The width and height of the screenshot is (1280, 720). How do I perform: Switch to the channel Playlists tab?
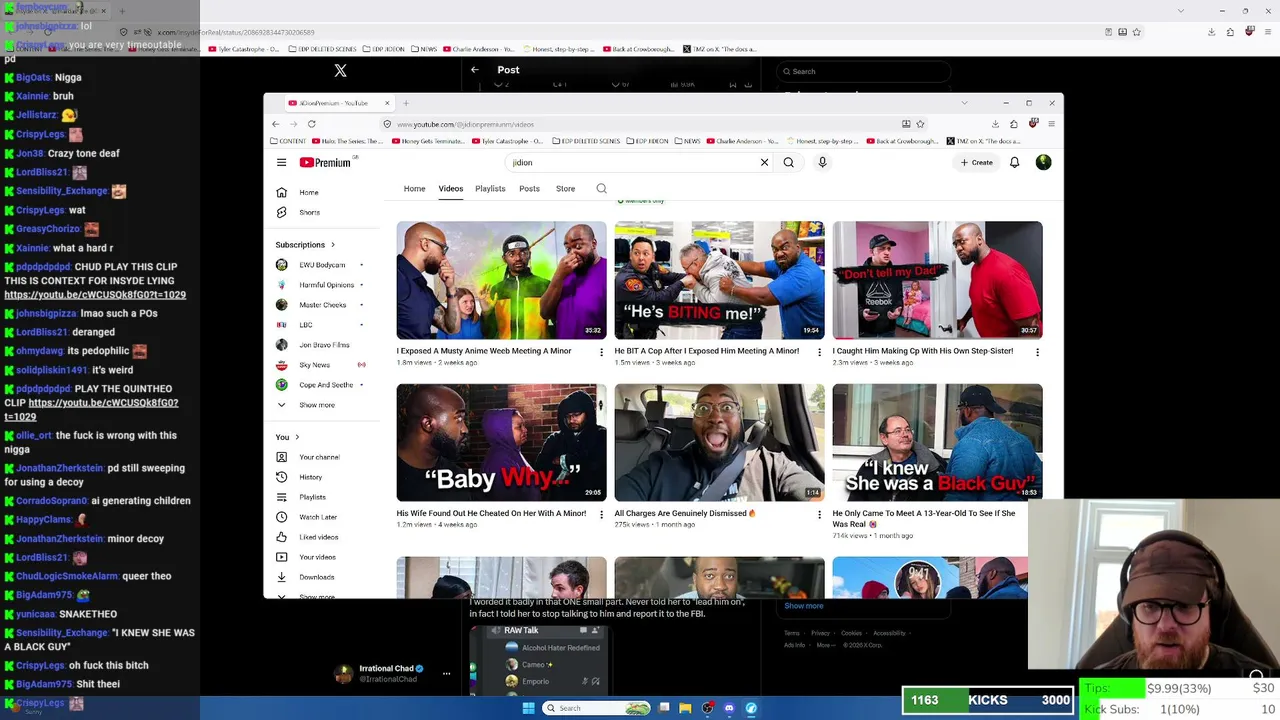(x=490, y=188)
